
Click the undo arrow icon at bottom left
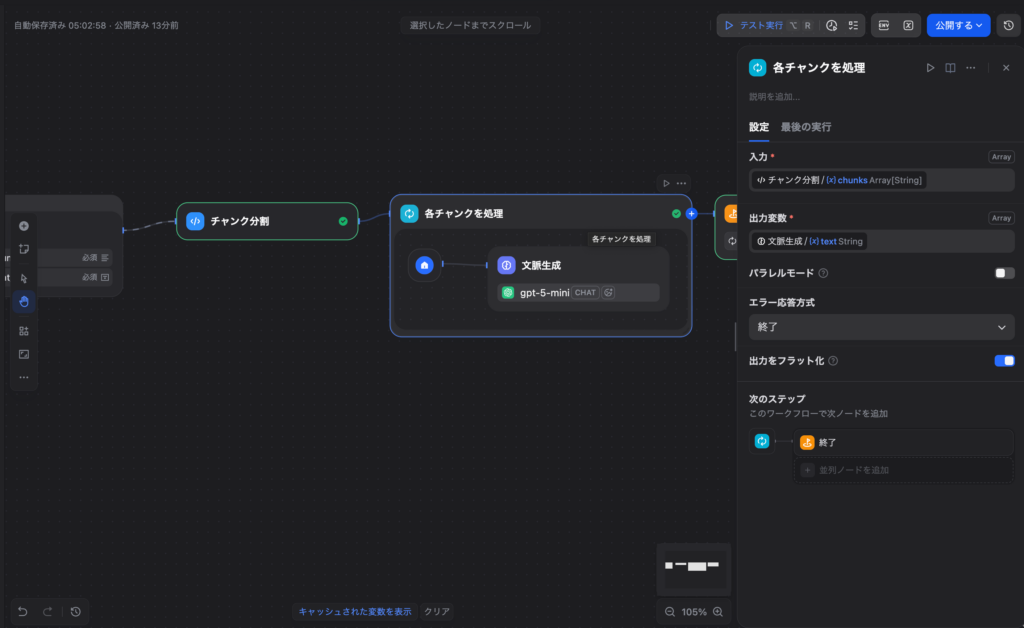click(24, 610)
